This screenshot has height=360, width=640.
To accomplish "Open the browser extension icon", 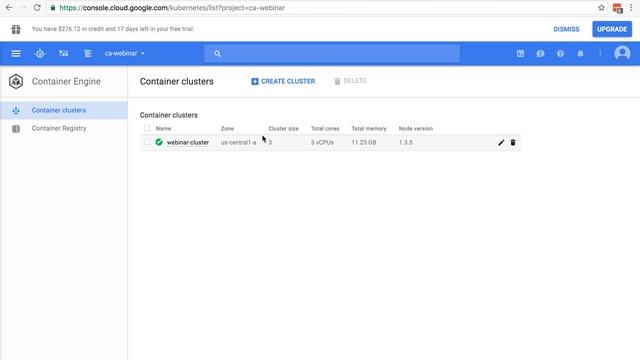I will click(617, 8).
